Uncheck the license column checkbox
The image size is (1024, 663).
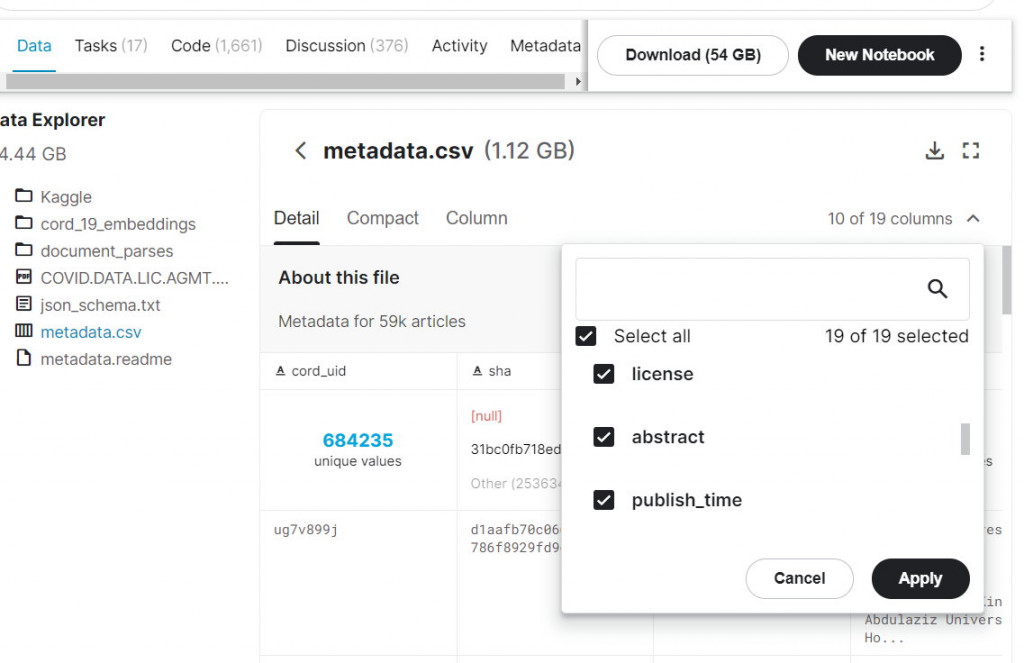click(604, 374)
